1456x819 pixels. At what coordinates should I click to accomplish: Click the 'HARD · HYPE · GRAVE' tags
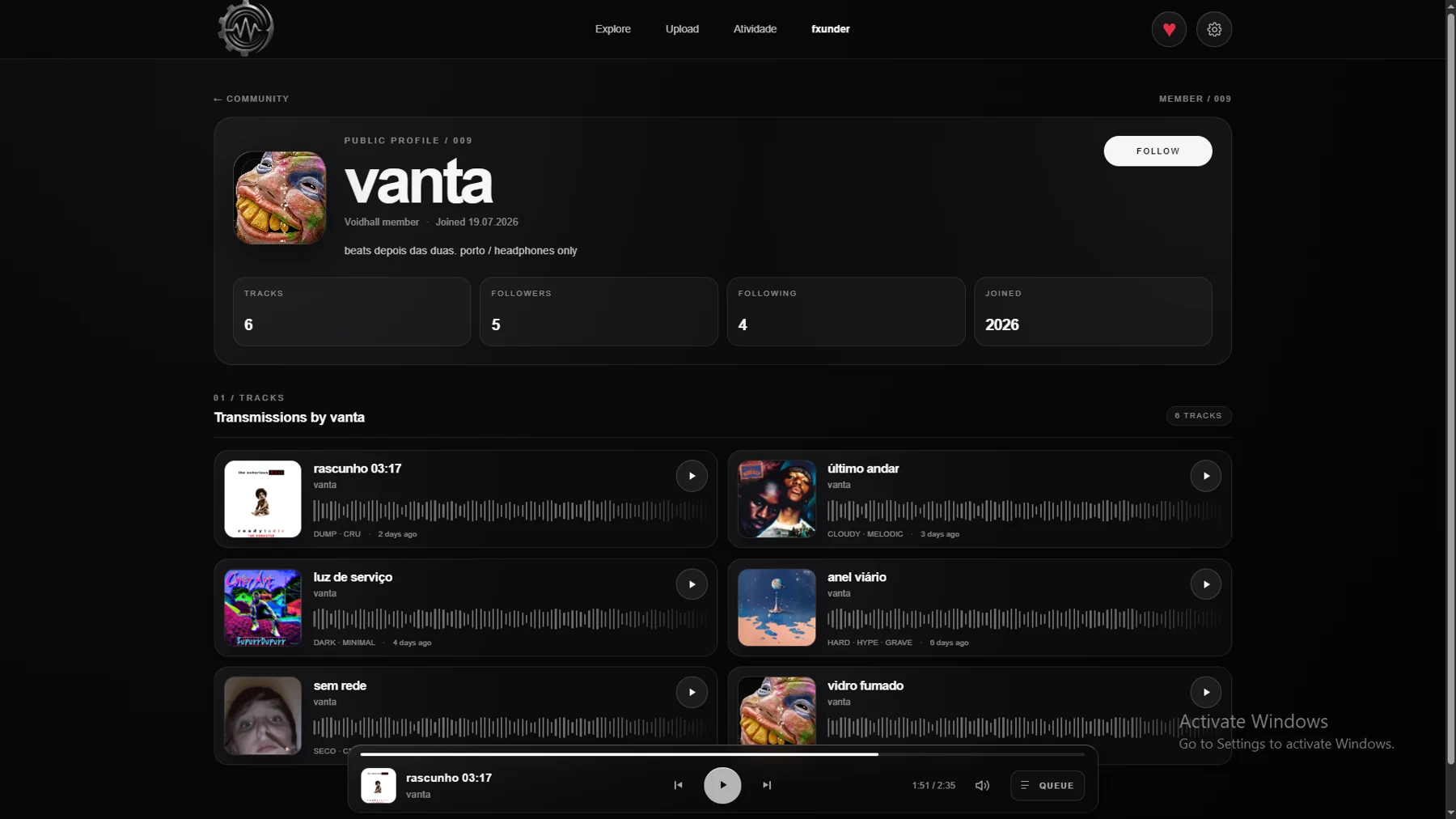870,643
